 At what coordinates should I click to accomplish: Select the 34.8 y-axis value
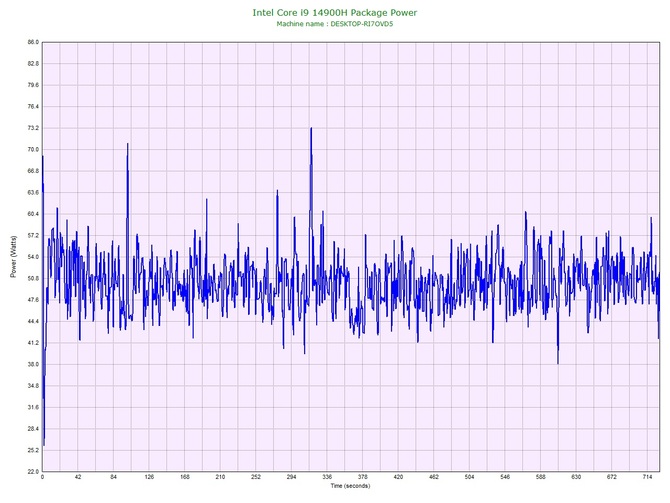(33, 386)
